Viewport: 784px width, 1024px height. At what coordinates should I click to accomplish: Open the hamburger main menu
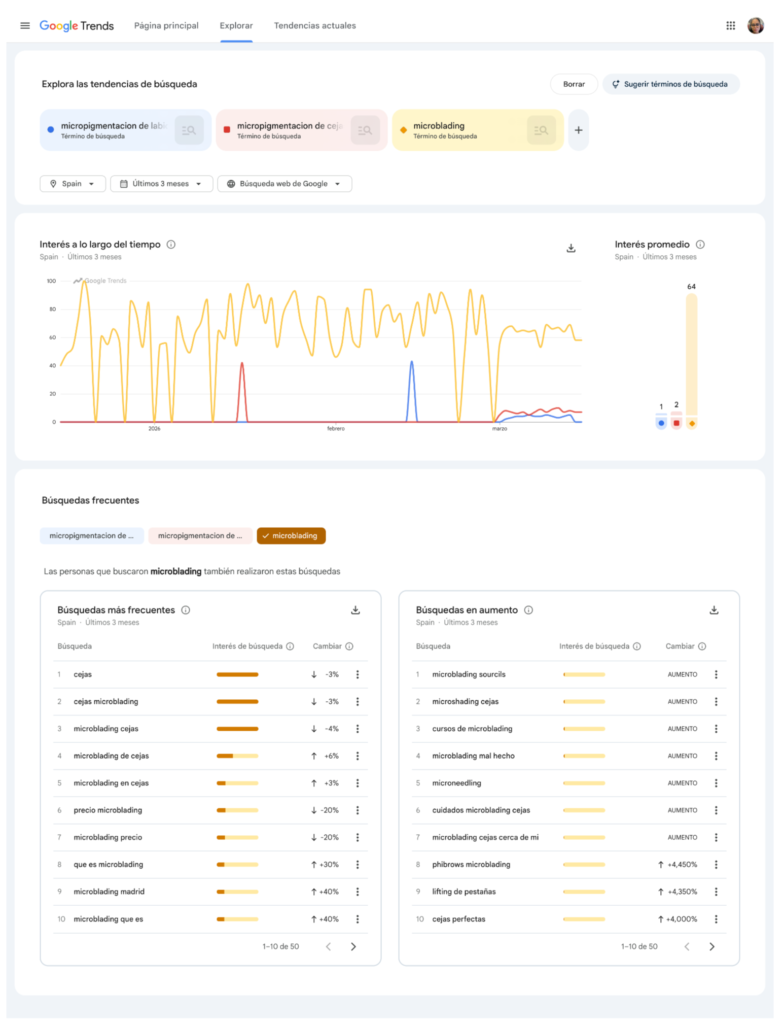point(25,25)
